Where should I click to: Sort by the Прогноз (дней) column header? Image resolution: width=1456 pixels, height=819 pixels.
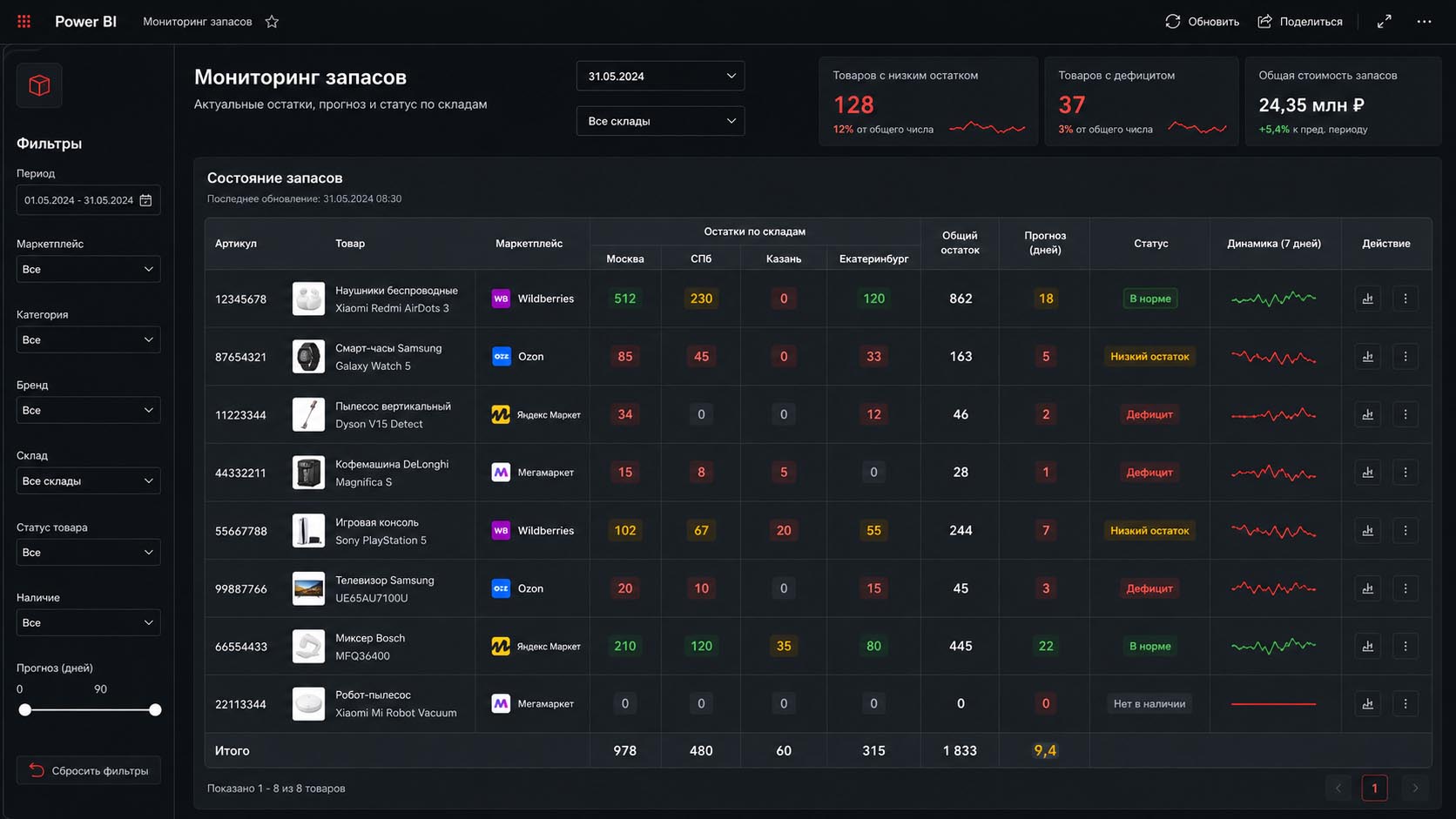pos(1045,243)
